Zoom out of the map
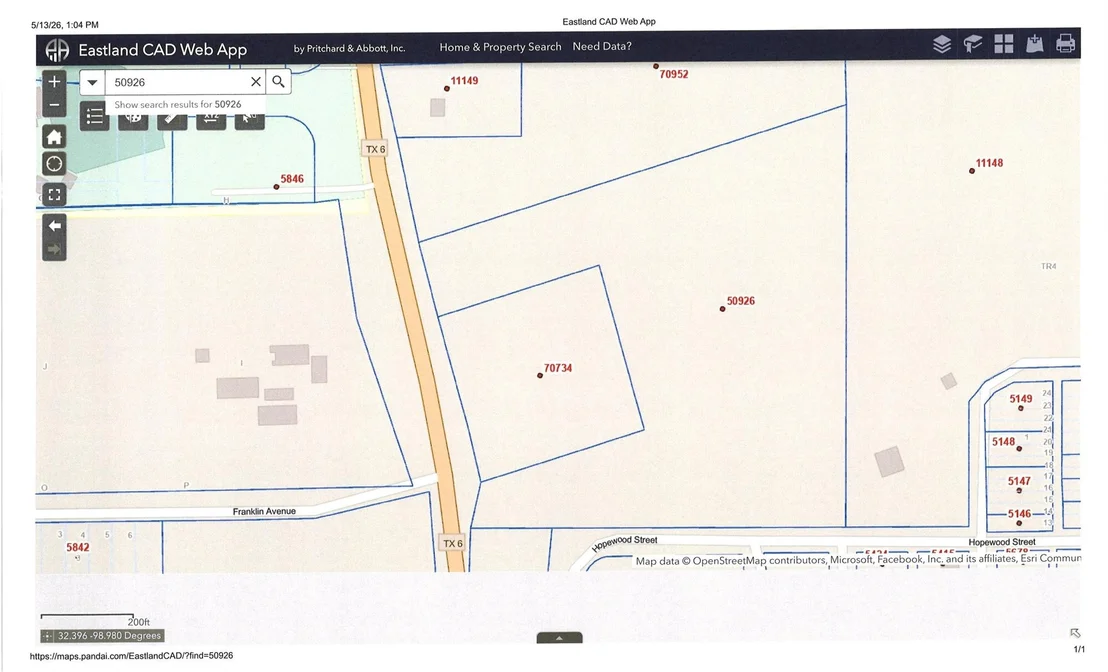Viewport: 1108px width, 672px height. click(x=54, y=105)
